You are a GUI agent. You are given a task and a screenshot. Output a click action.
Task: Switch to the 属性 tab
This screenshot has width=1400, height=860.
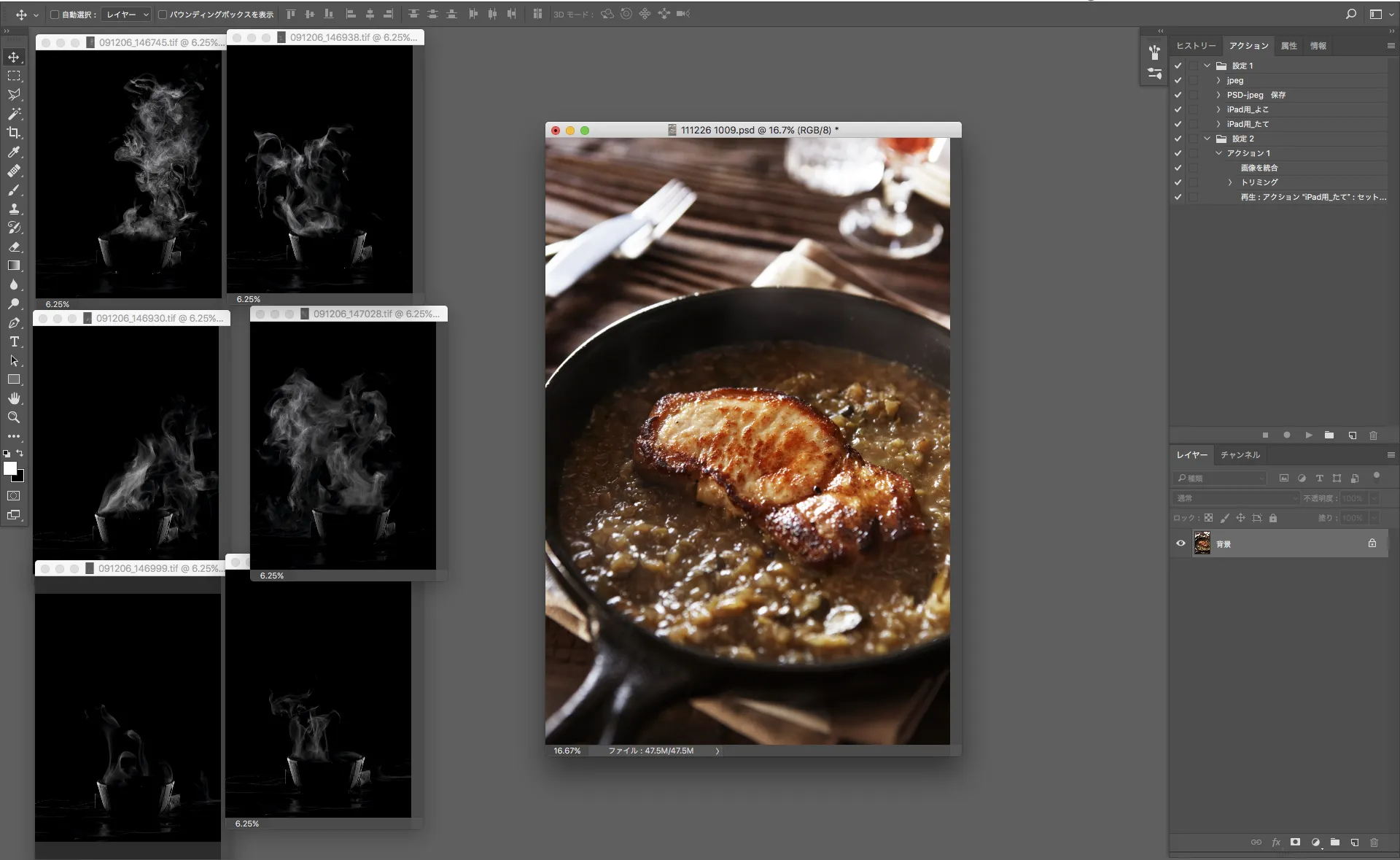pyautogui.click(x=1288, y=46)
